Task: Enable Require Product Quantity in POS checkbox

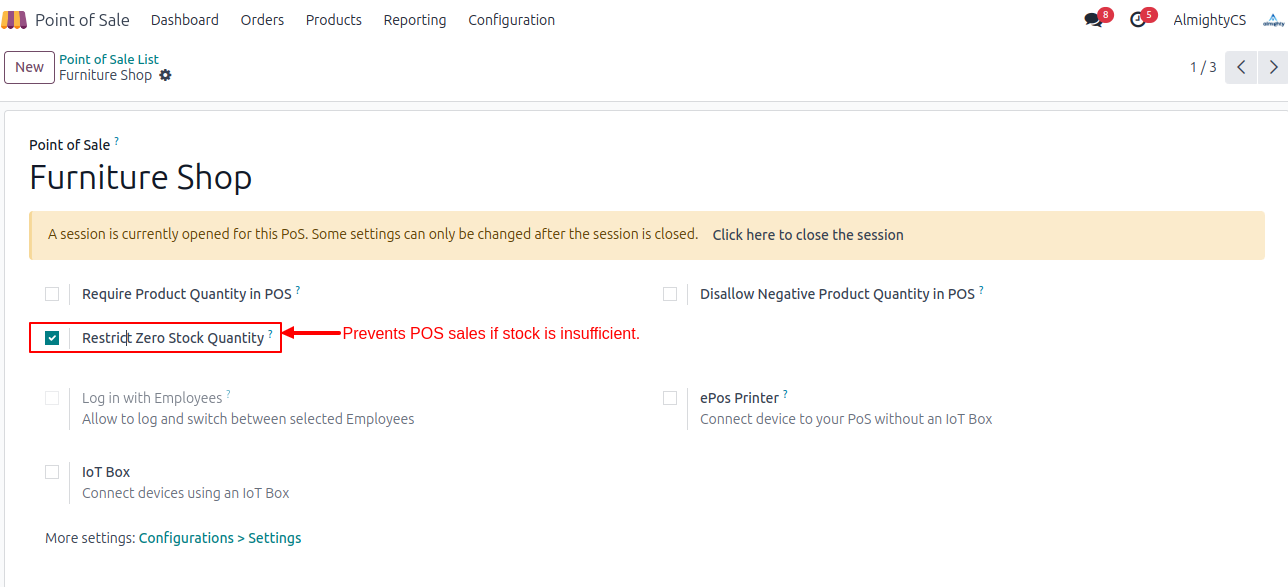Action: [52, 294]
